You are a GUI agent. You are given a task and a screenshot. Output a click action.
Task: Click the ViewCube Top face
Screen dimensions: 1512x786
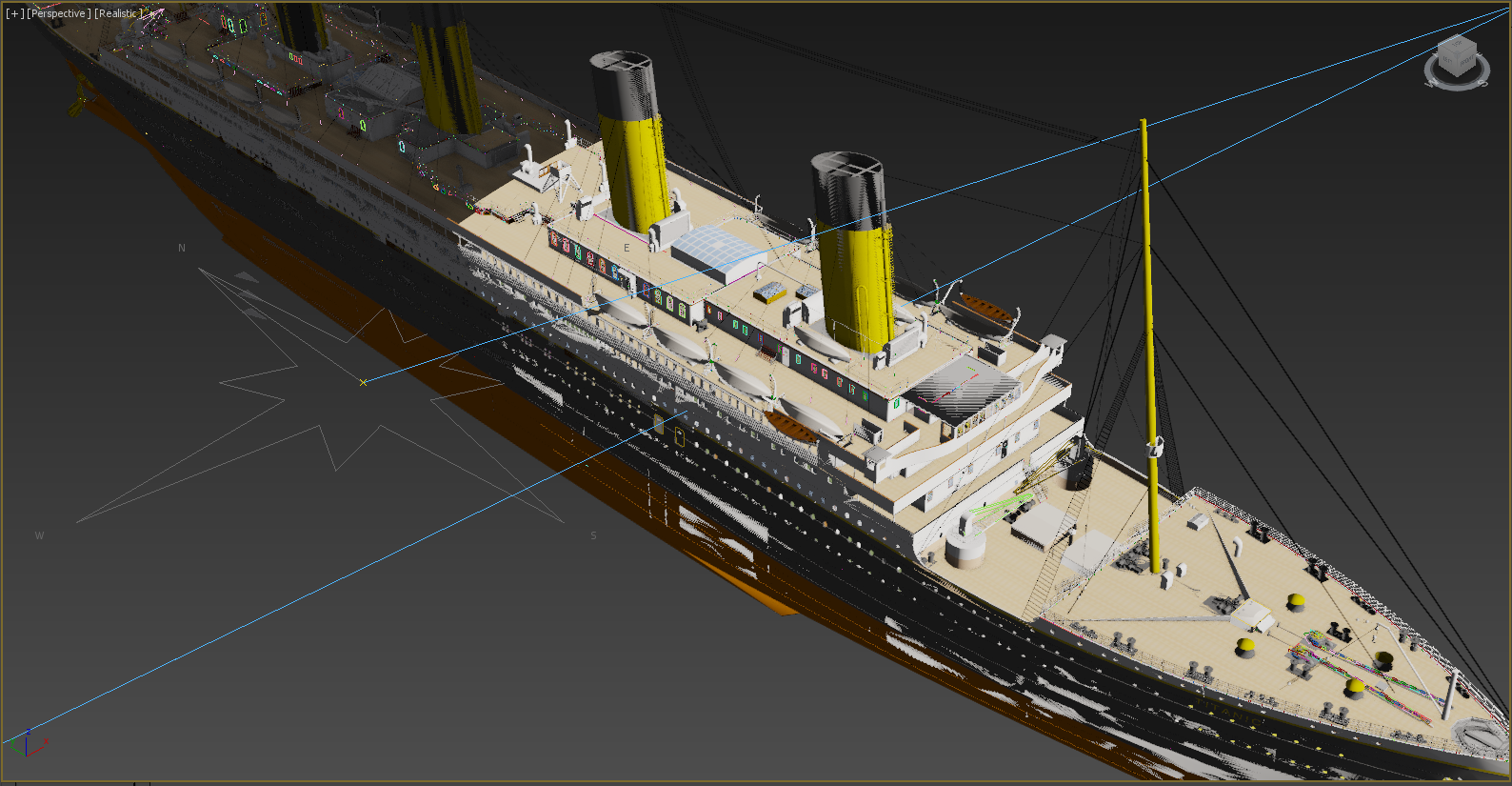(x=1458, y=43)
